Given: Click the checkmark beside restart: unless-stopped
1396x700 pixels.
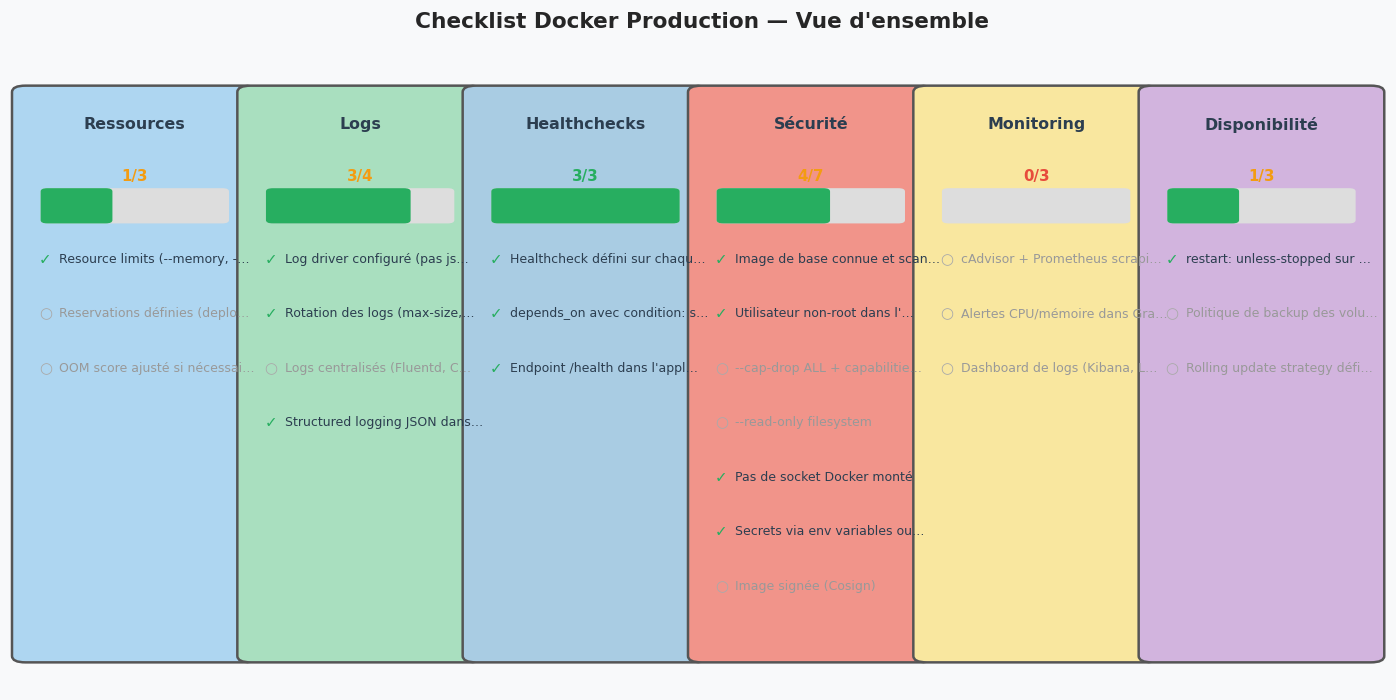Looking at the screenshot, I should coord(1172,260).
